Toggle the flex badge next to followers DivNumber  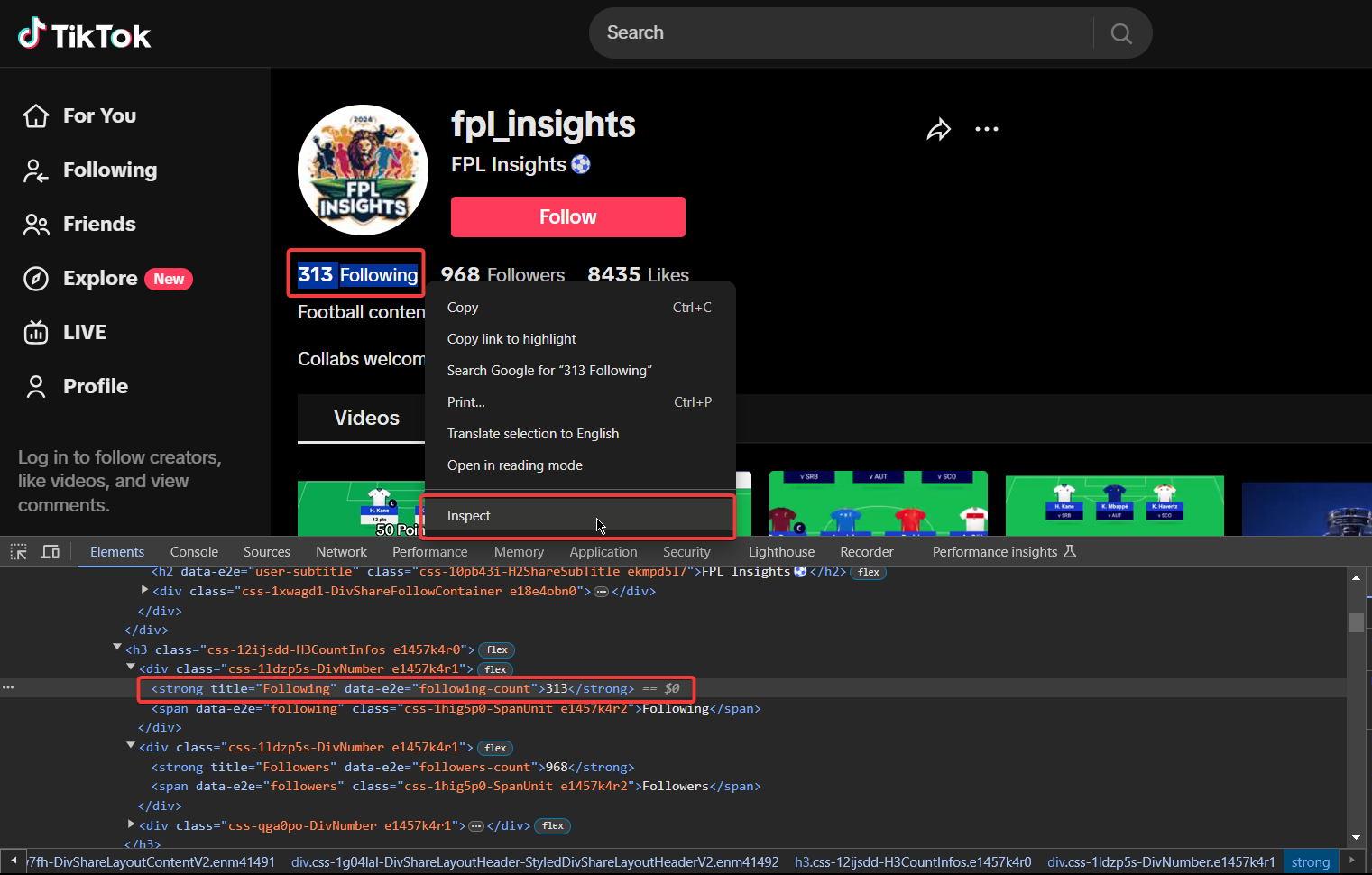pyautogui.click(x=495, y=748)
